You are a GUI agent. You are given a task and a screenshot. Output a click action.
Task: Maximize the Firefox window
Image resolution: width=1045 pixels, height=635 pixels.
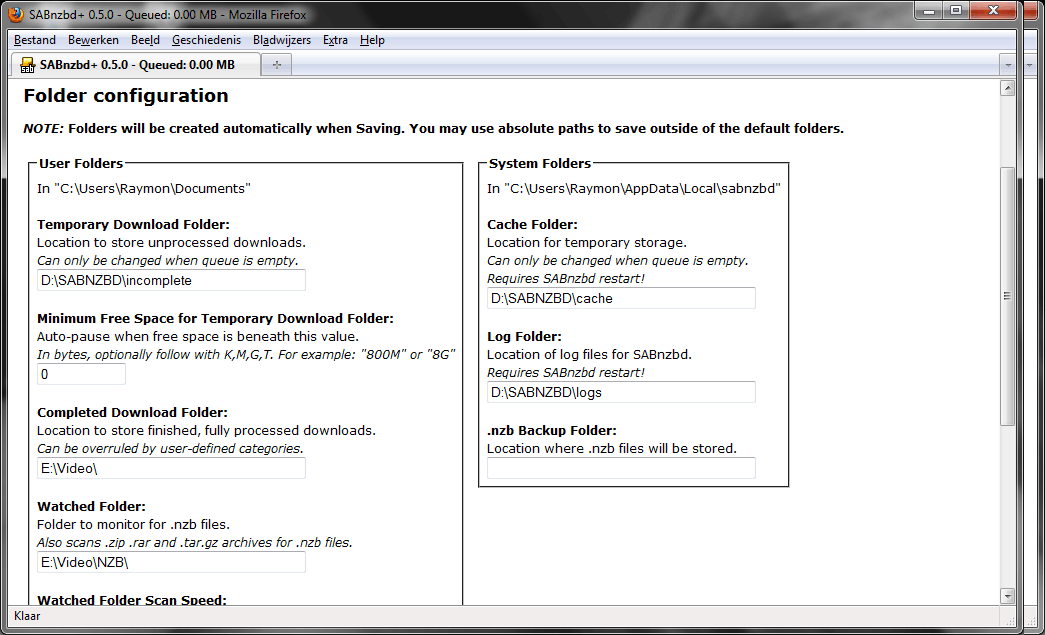[x=956, y=11]
